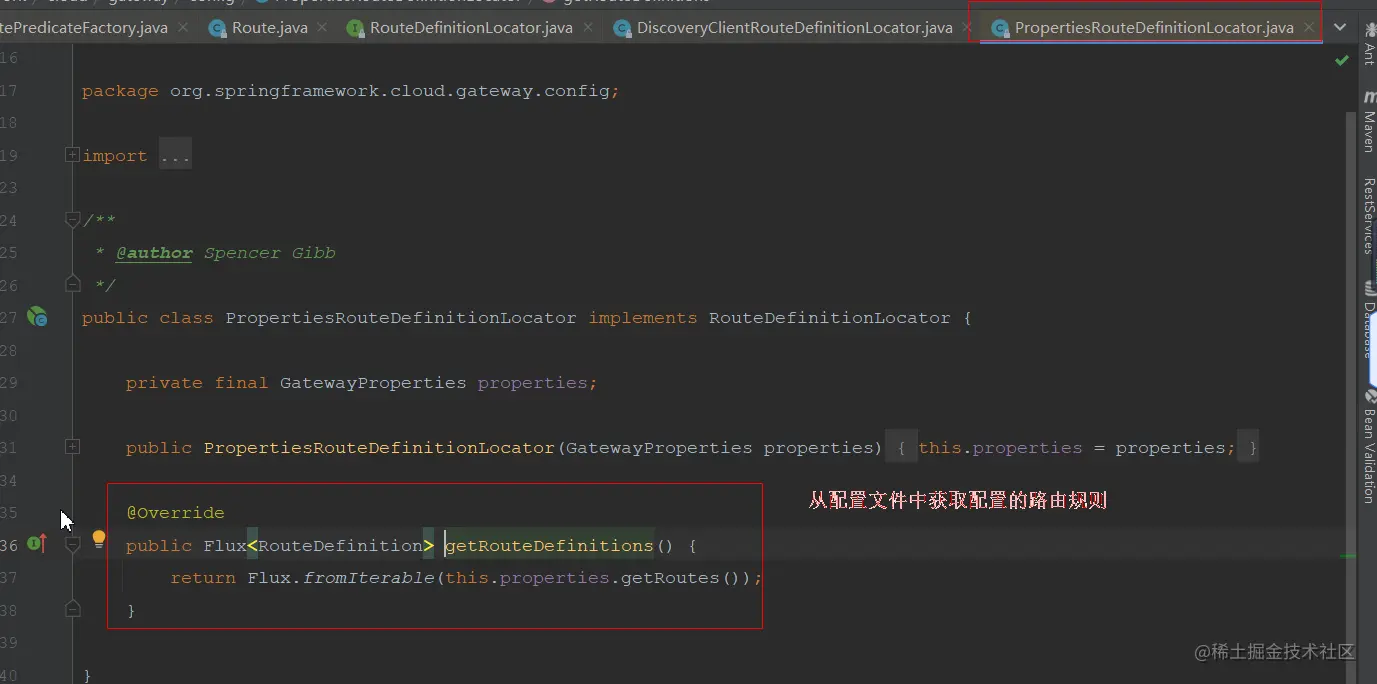Click the Javadoc closing fold marker
Image resolution: width=1377 pixels, height=684 pixels.
(72, 285)
